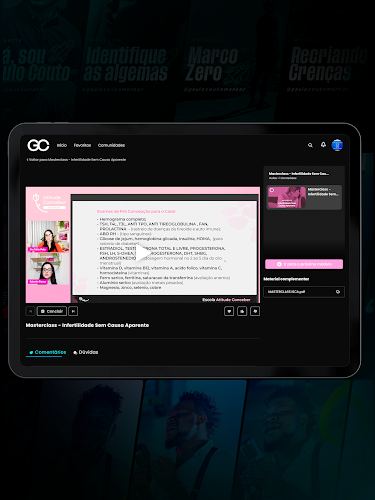
Task: Click the Ir para o próximo módulo button
Action: tap(304, 264)
